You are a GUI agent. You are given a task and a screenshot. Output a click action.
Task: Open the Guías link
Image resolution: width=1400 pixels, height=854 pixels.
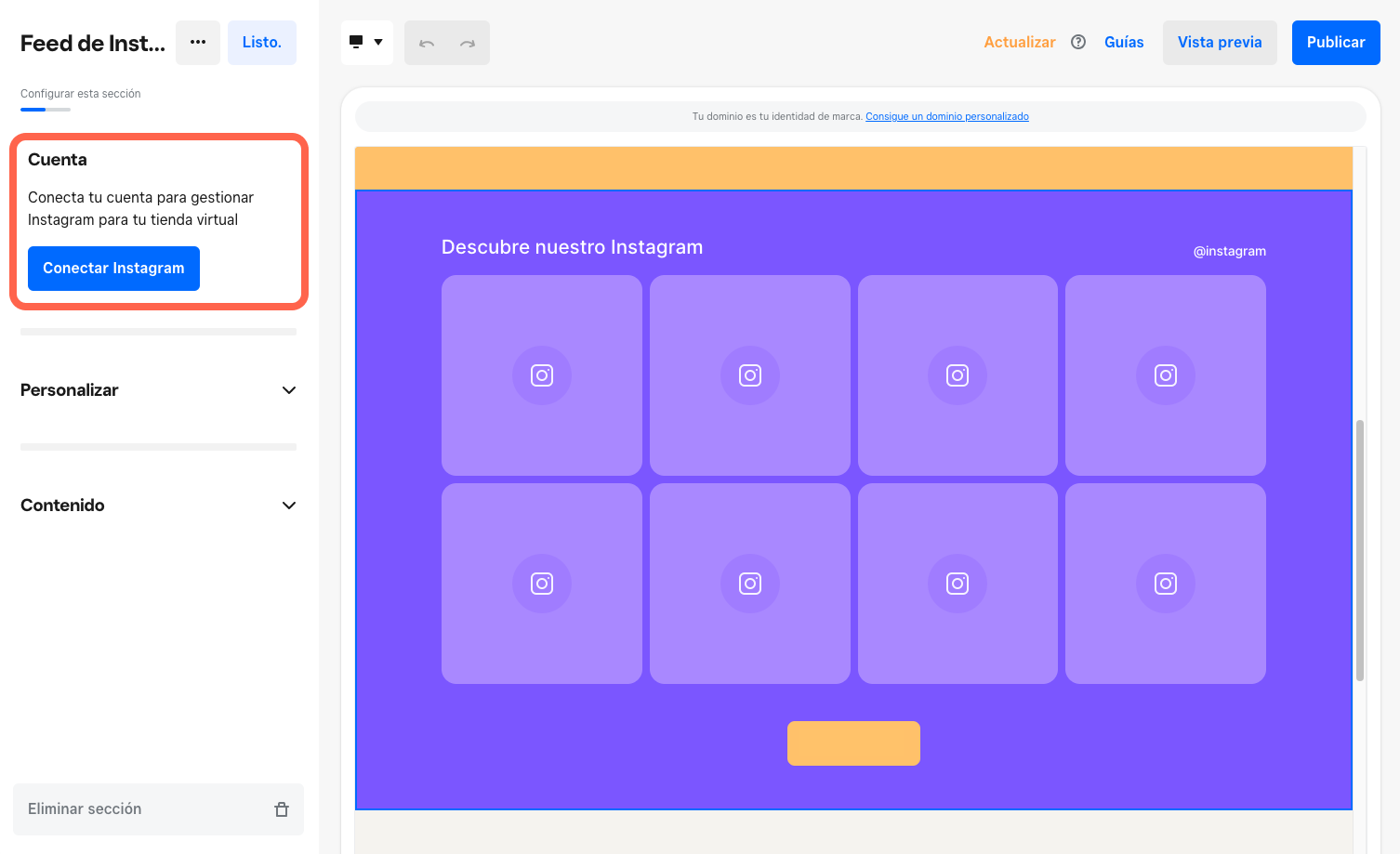1124,42
